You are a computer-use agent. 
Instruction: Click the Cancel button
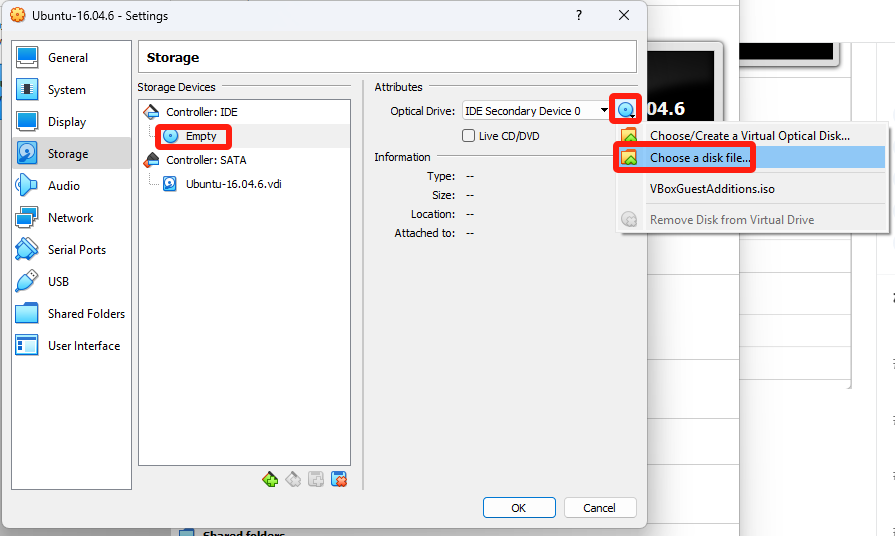click(x=600, y=507)
